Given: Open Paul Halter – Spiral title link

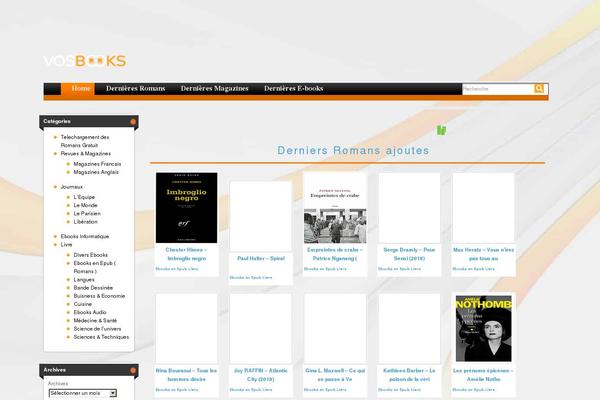Looking at the screenshot, I should (x=261, y=259).
